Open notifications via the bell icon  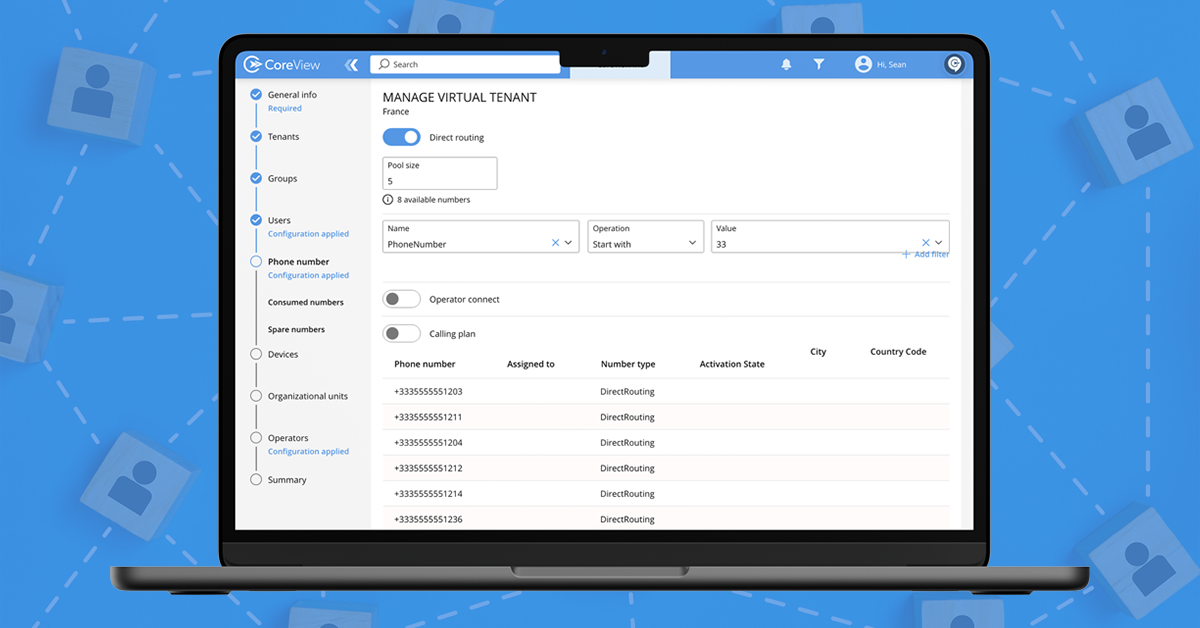(786, 63)
